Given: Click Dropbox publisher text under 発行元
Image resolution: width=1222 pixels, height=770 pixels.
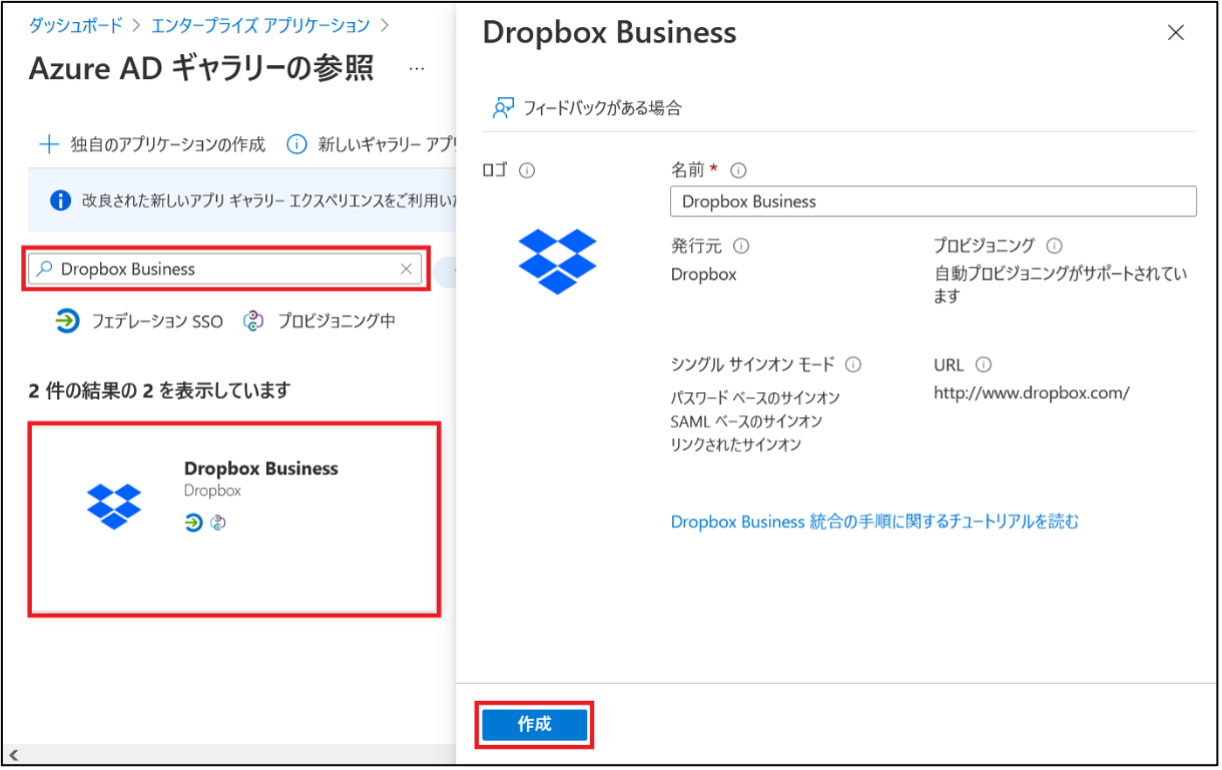Looking at the screenshot, I should [x=703, y=274].
